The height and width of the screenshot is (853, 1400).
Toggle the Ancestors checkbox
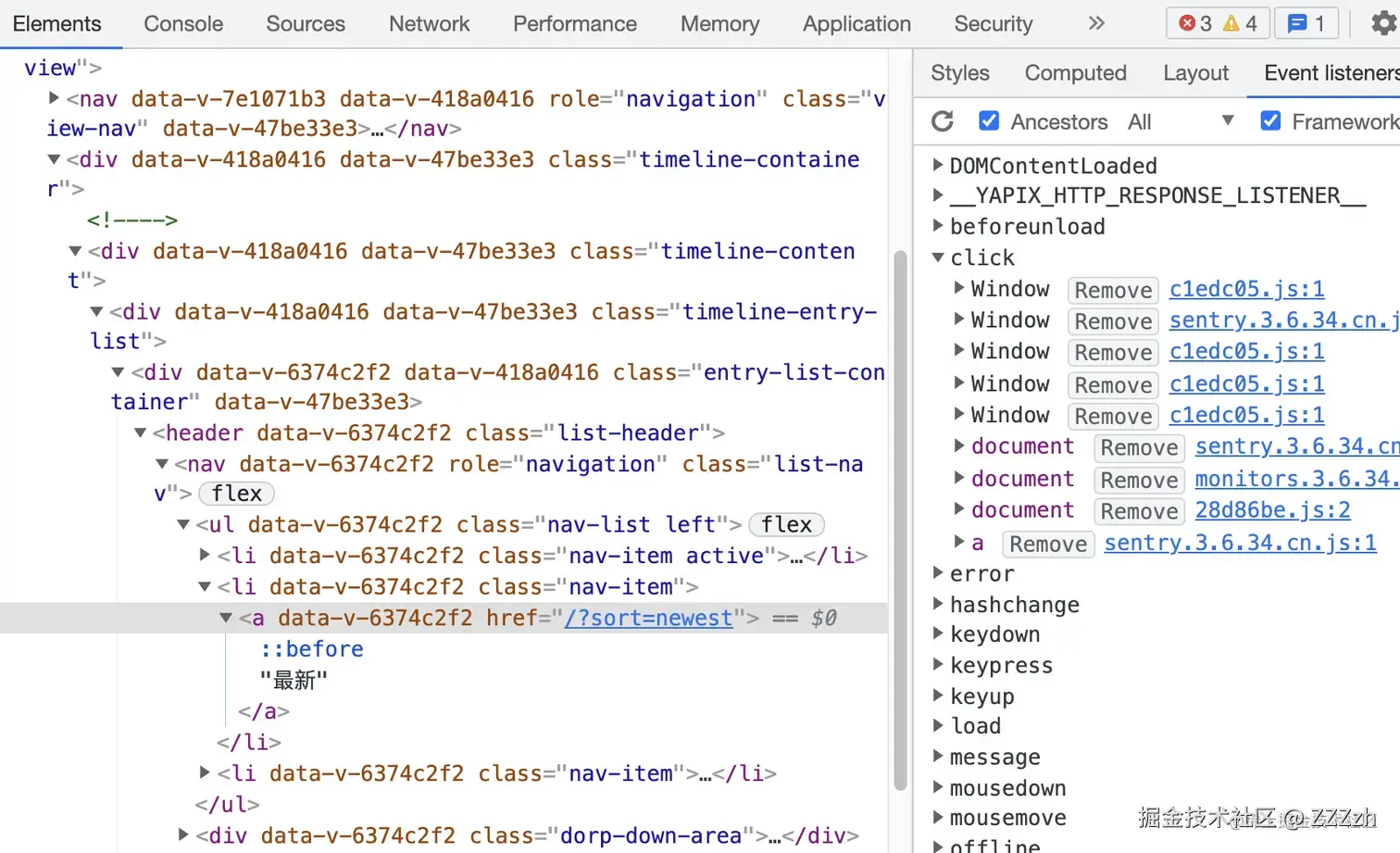point(989,121)
